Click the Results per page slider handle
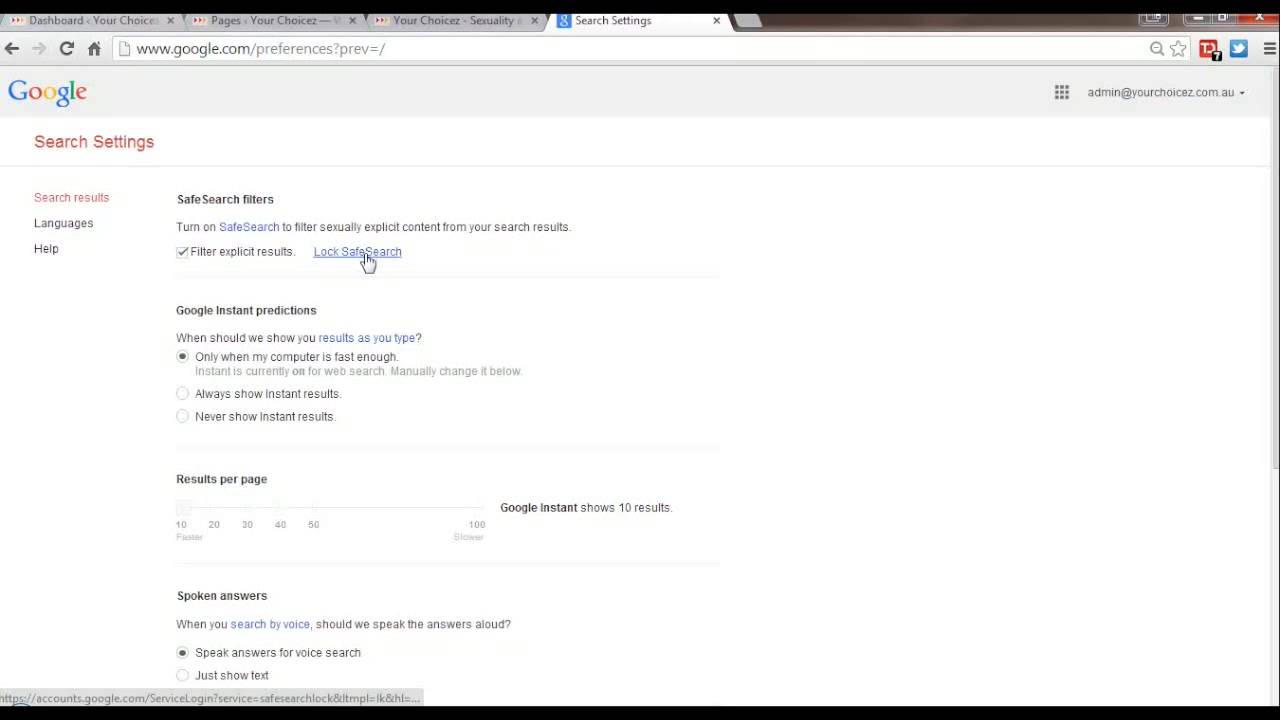Image resolution: width=1280 pixels, height=720 pixels. tap(183, 508)
